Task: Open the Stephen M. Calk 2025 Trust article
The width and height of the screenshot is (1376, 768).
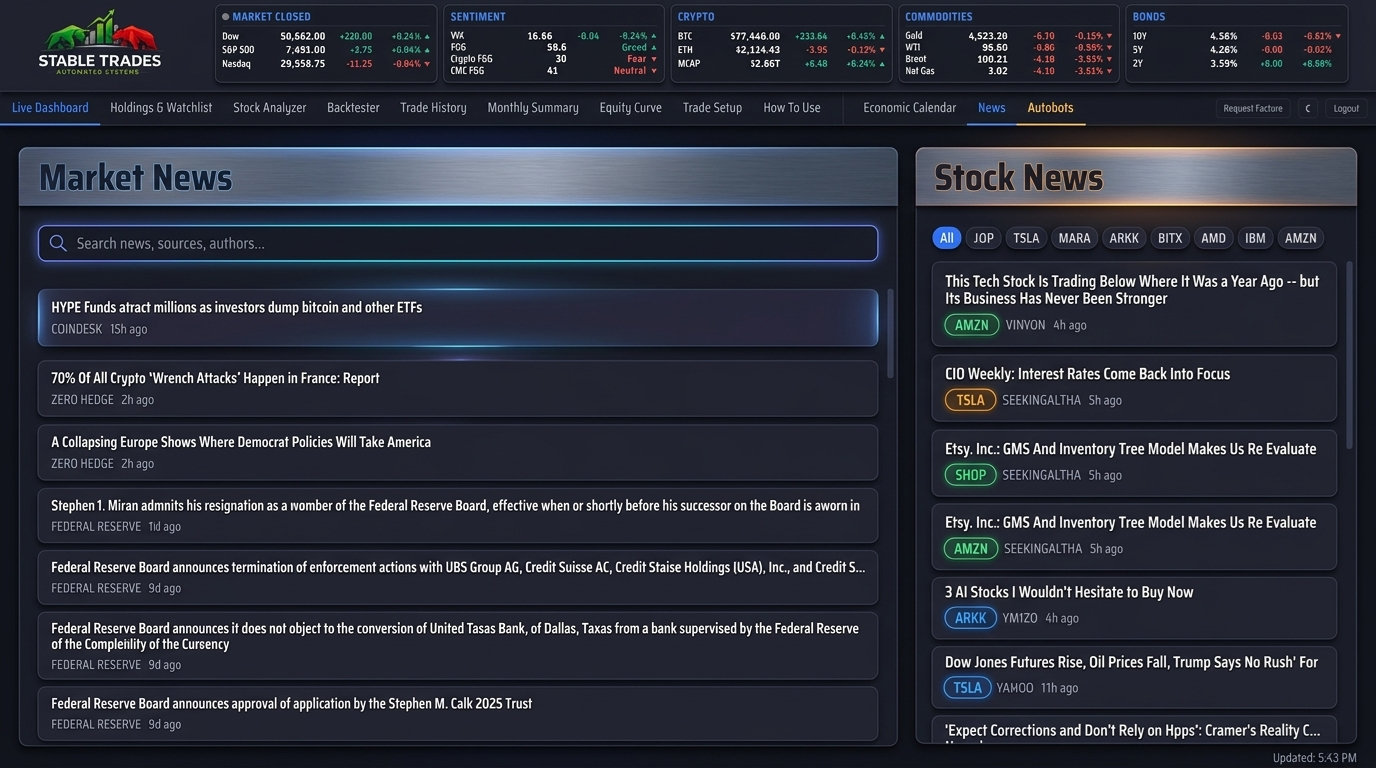Action: pyautogui.click(x=458, y=713)
